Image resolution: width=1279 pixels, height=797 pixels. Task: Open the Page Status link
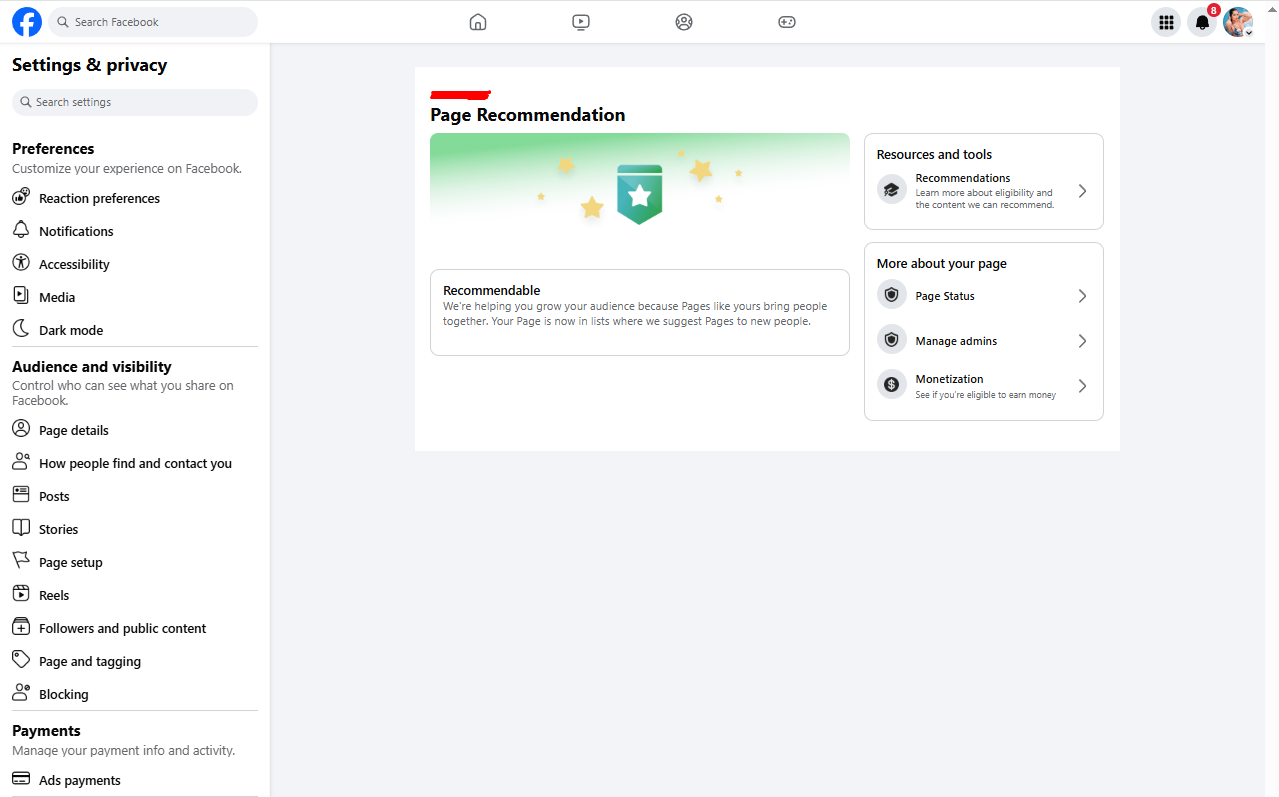tap(984, 296)
